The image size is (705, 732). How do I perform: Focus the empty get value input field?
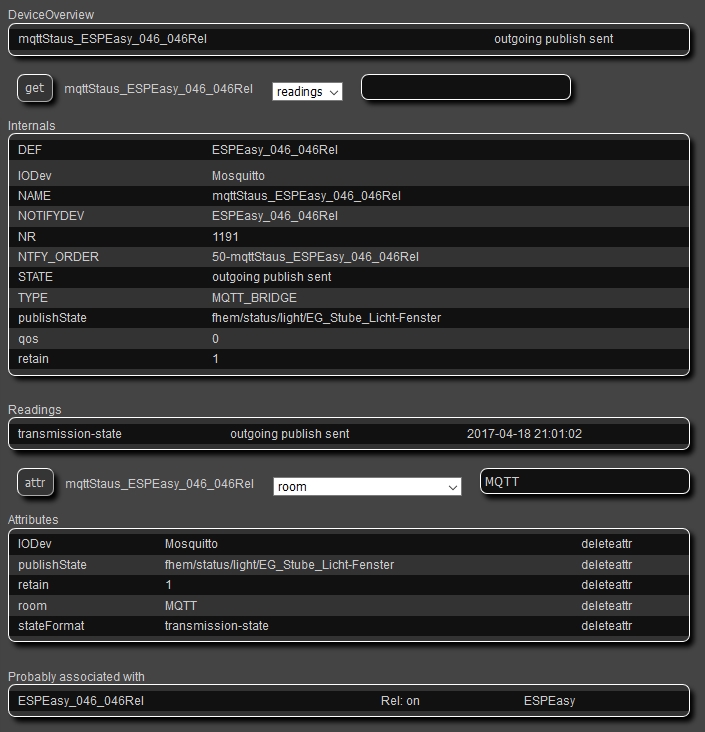point(465,88)
